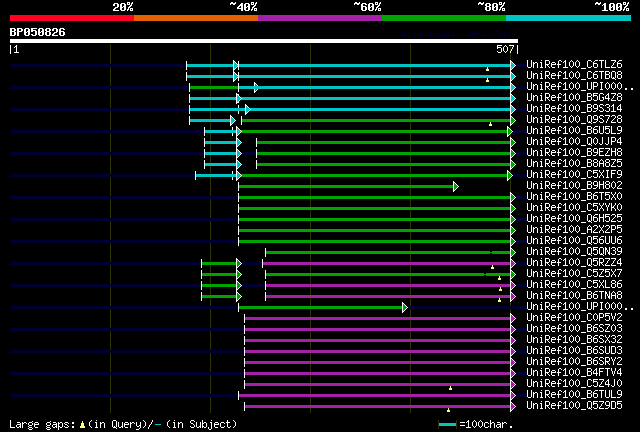Viewport: 640px width, 432px height.
Task: Select the UniRef100_C0P5V2 label
Action: (x=574, y=318)
